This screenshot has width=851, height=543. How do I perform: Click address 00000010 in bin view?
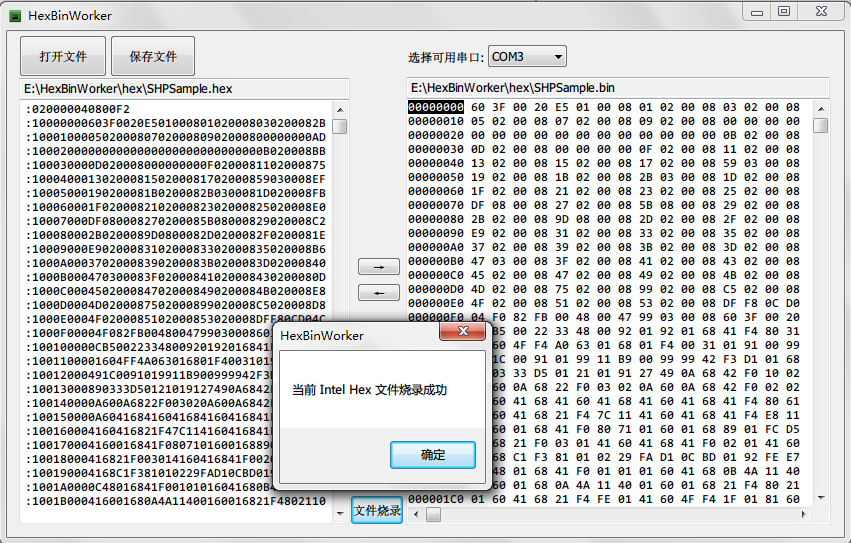tap(436, 121)
